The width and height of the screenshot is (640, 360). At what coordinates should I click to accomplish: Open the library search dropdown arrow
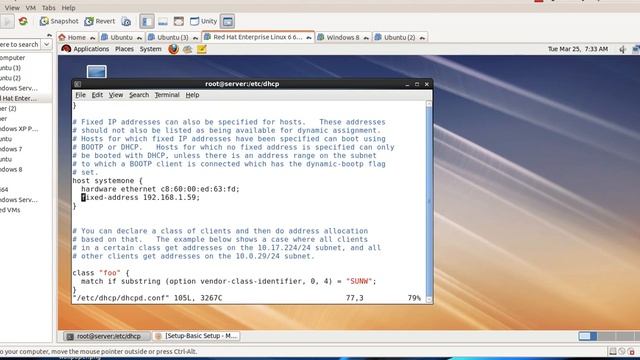47,44
